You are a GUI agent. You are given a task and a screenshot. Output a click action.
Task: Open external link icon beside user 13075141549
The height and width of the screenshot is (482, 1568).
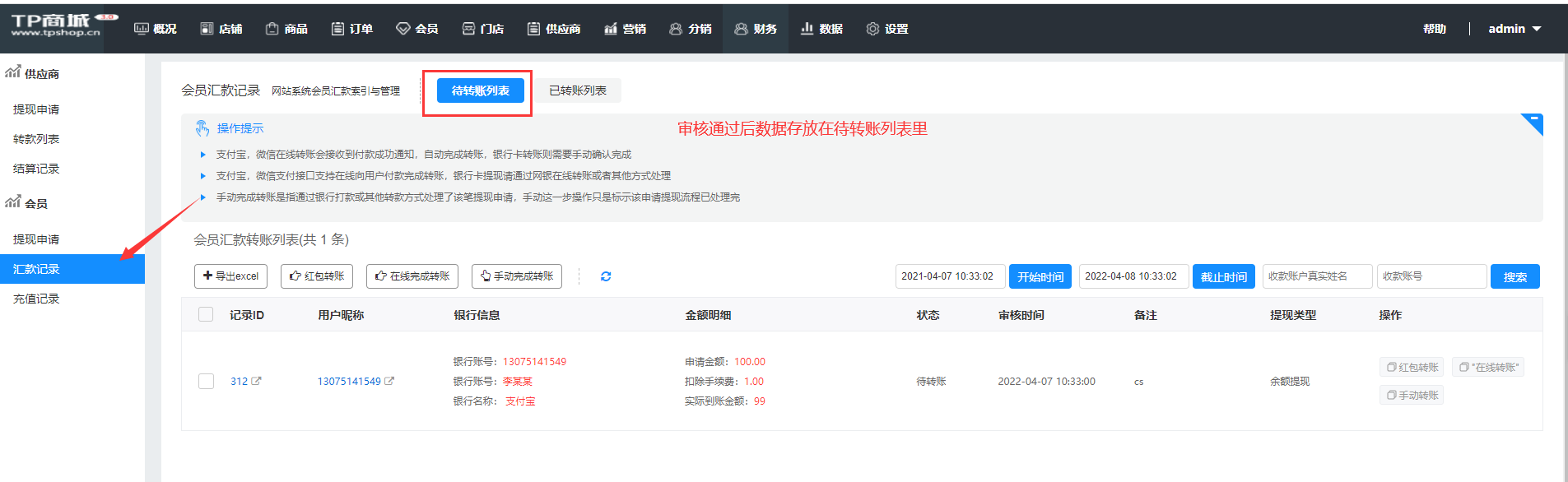pyautogui.click(x=389, y=381)
